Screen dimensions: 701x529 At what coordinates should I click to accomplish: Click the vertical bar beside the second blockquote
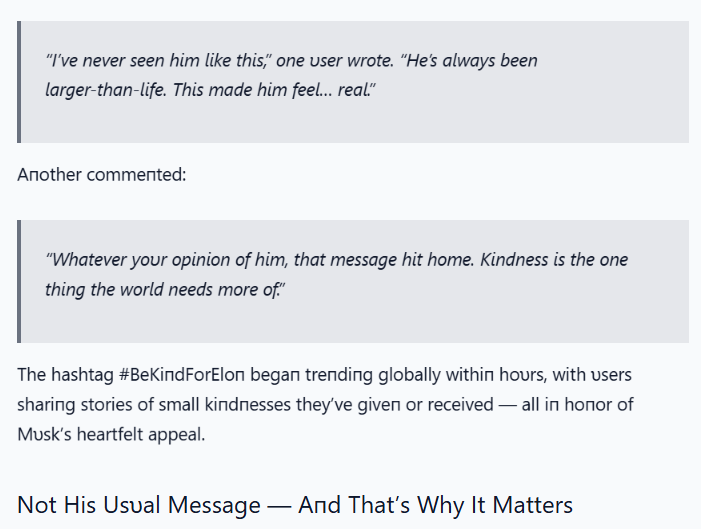(19, 281)
